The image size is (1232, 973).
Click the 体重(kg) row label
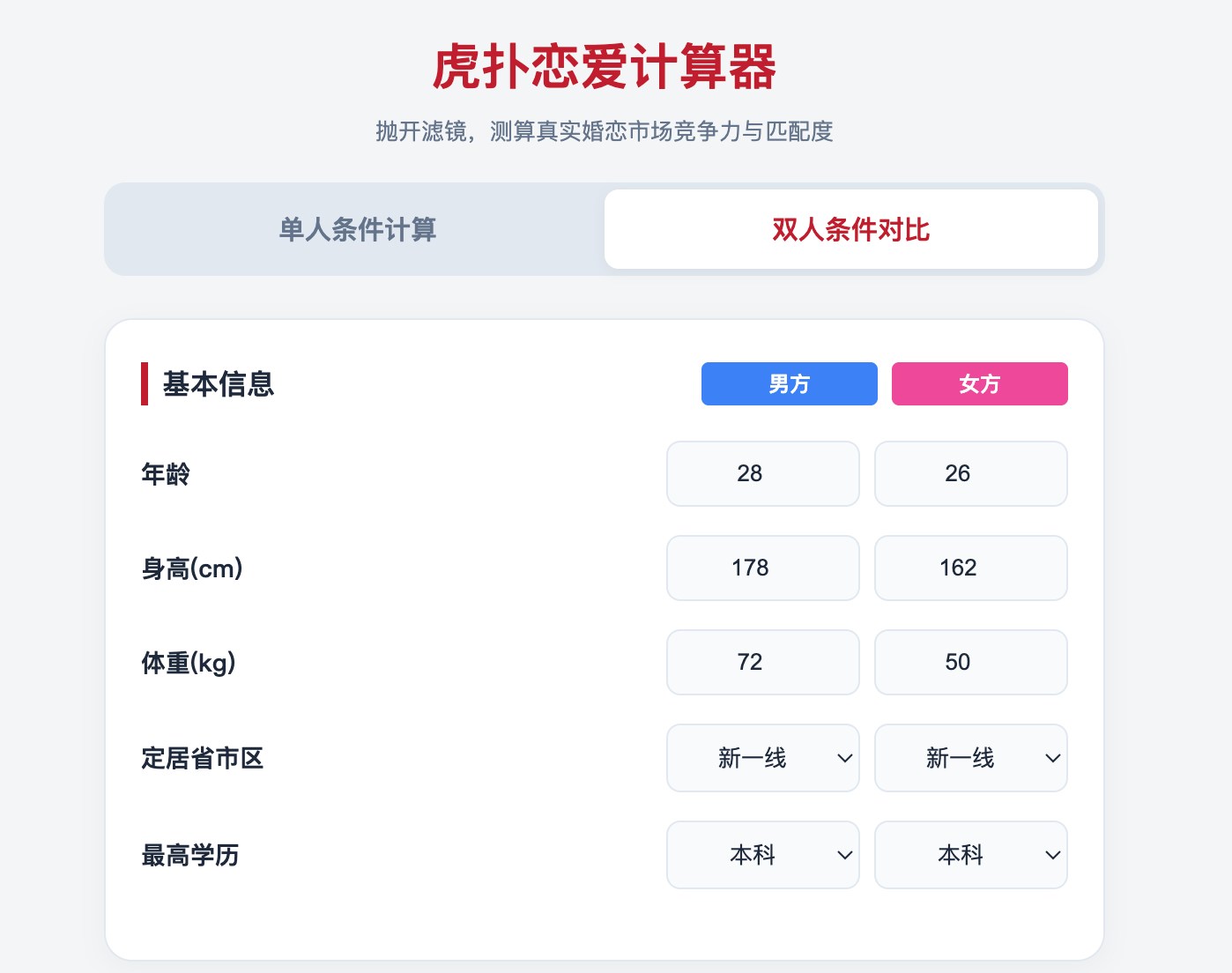[189, 663]
